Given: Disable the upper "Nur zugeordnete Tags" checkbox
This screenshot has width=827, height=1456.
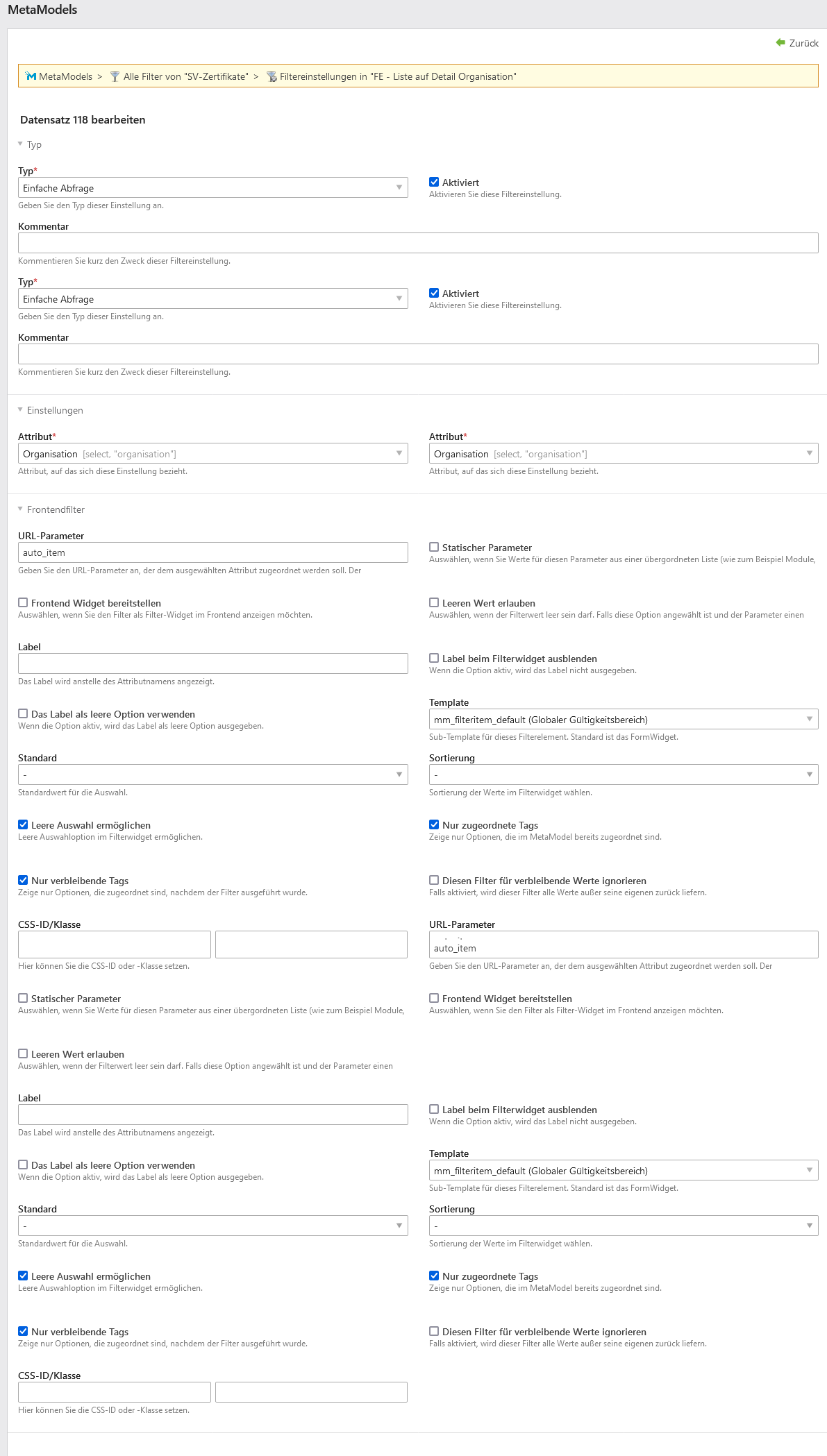Looking at the screenshot, I should 434,825.
